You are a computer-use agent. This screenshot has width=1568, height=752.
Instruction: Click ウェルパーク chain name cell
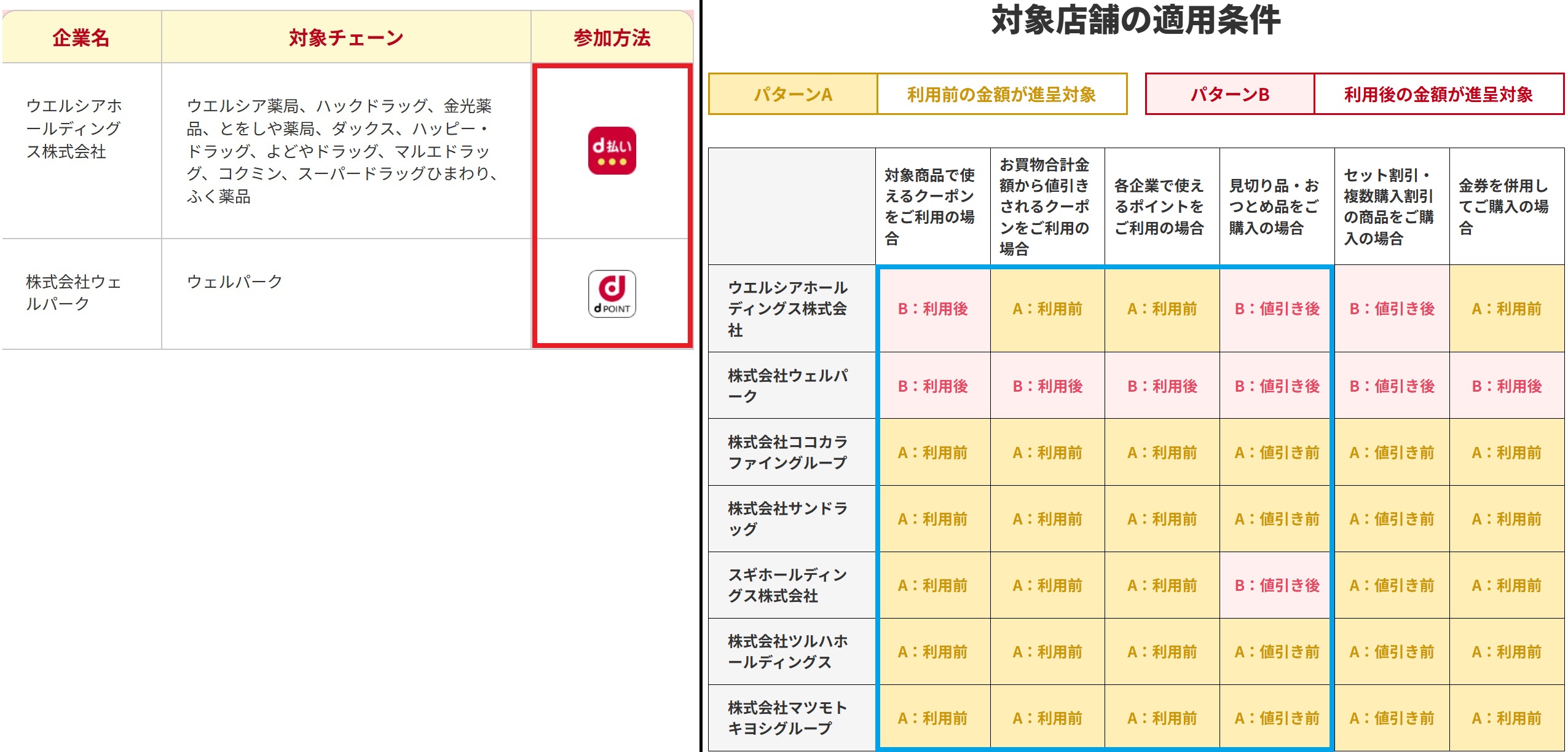tap(235, 282)
